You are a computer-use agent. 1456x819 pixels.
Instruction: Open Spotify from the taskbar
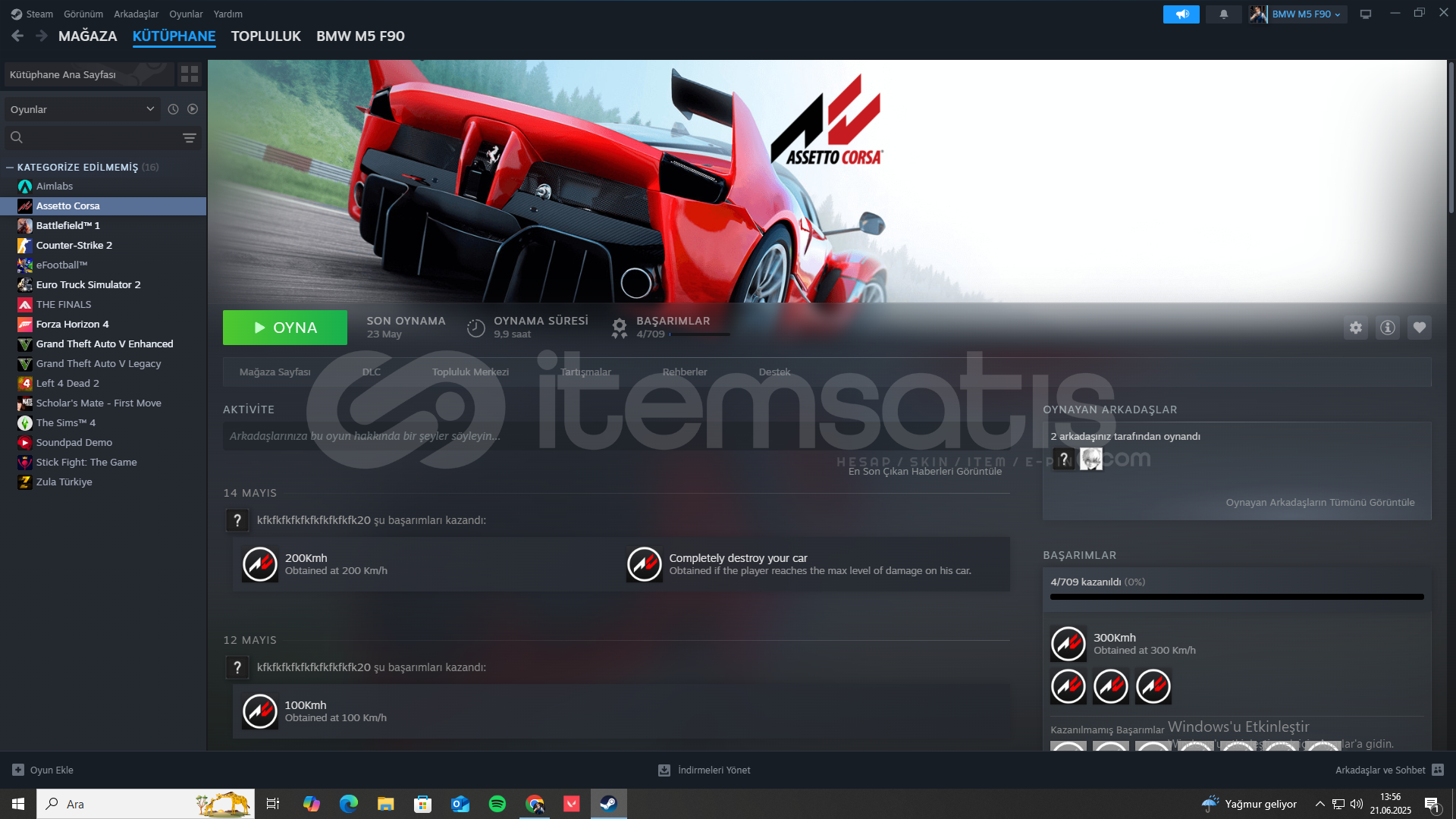coord(497,804)
